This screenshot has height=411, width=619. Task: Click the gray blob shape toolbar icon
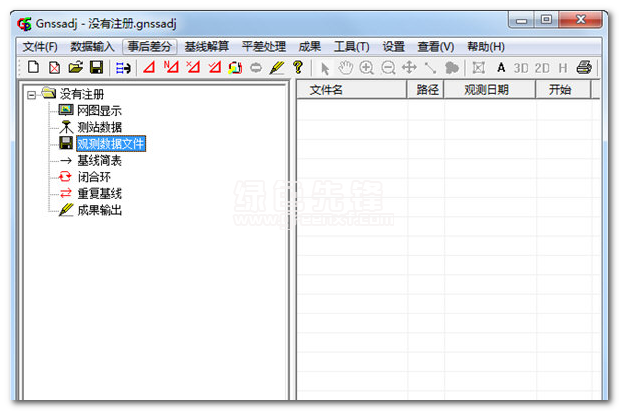click(x=452, y=68)
